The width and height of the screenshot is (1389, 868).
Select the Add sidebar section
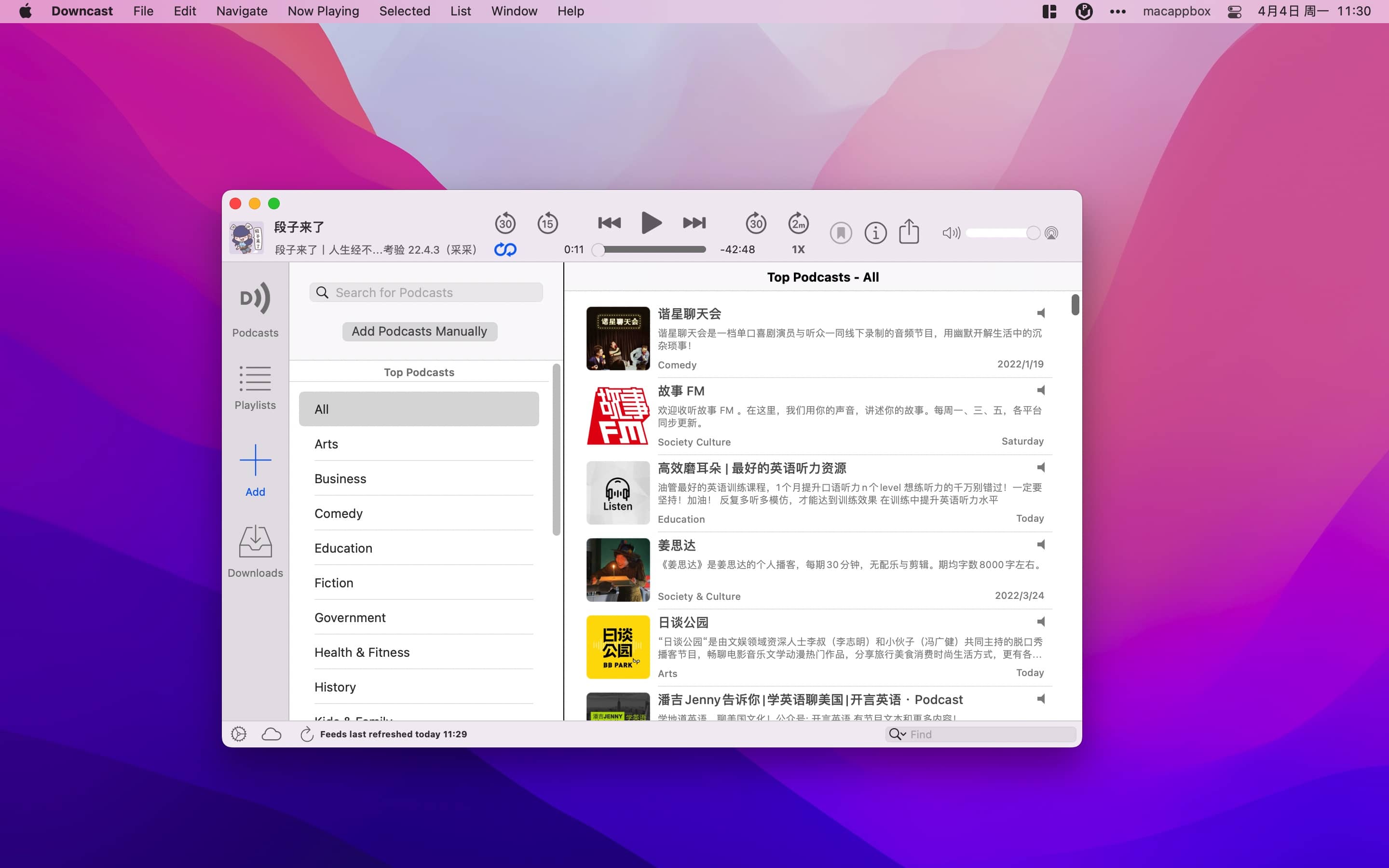(x=255, y=470)
